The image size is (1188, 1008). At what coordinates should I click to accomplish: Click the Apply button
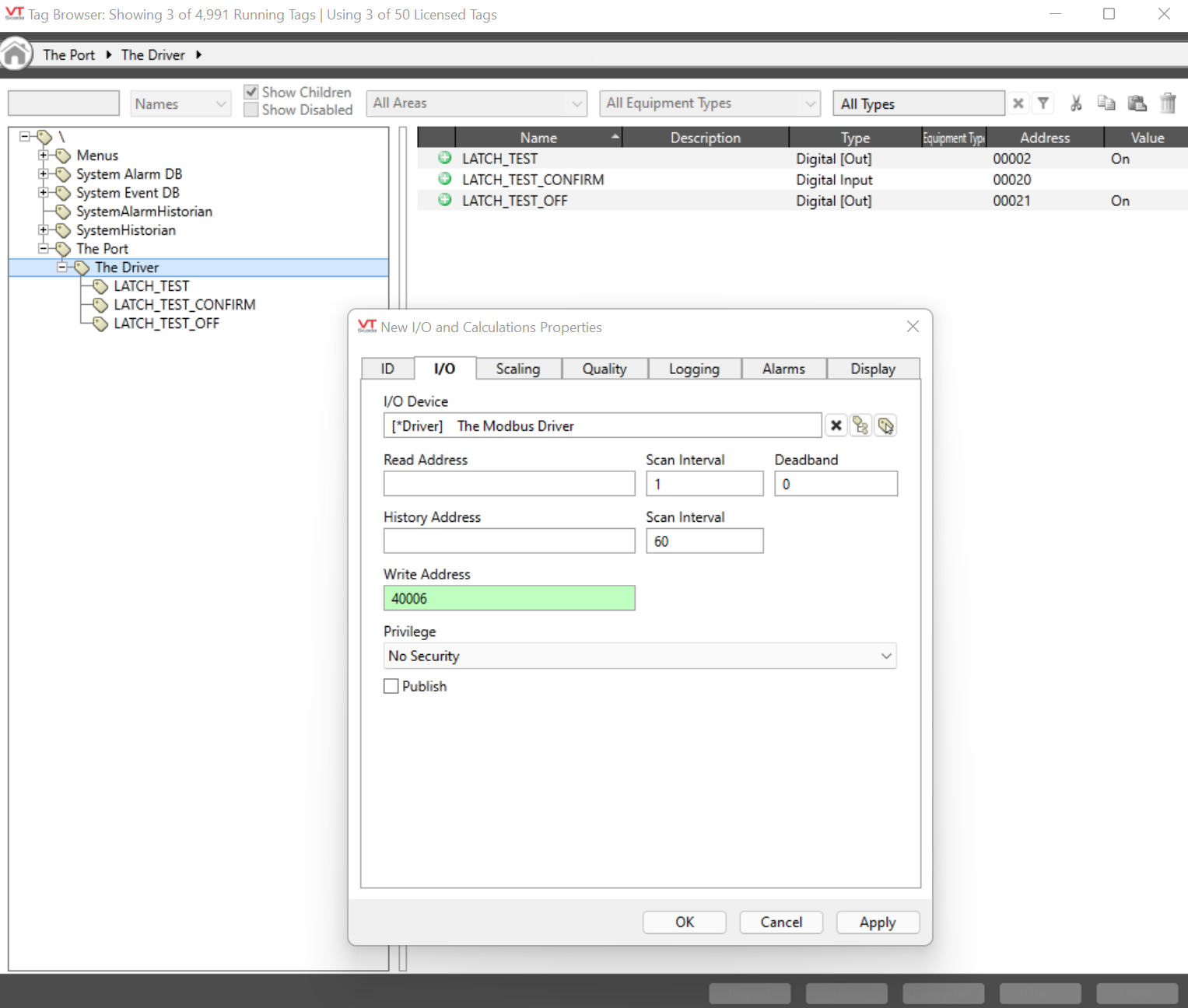[877, 922]
